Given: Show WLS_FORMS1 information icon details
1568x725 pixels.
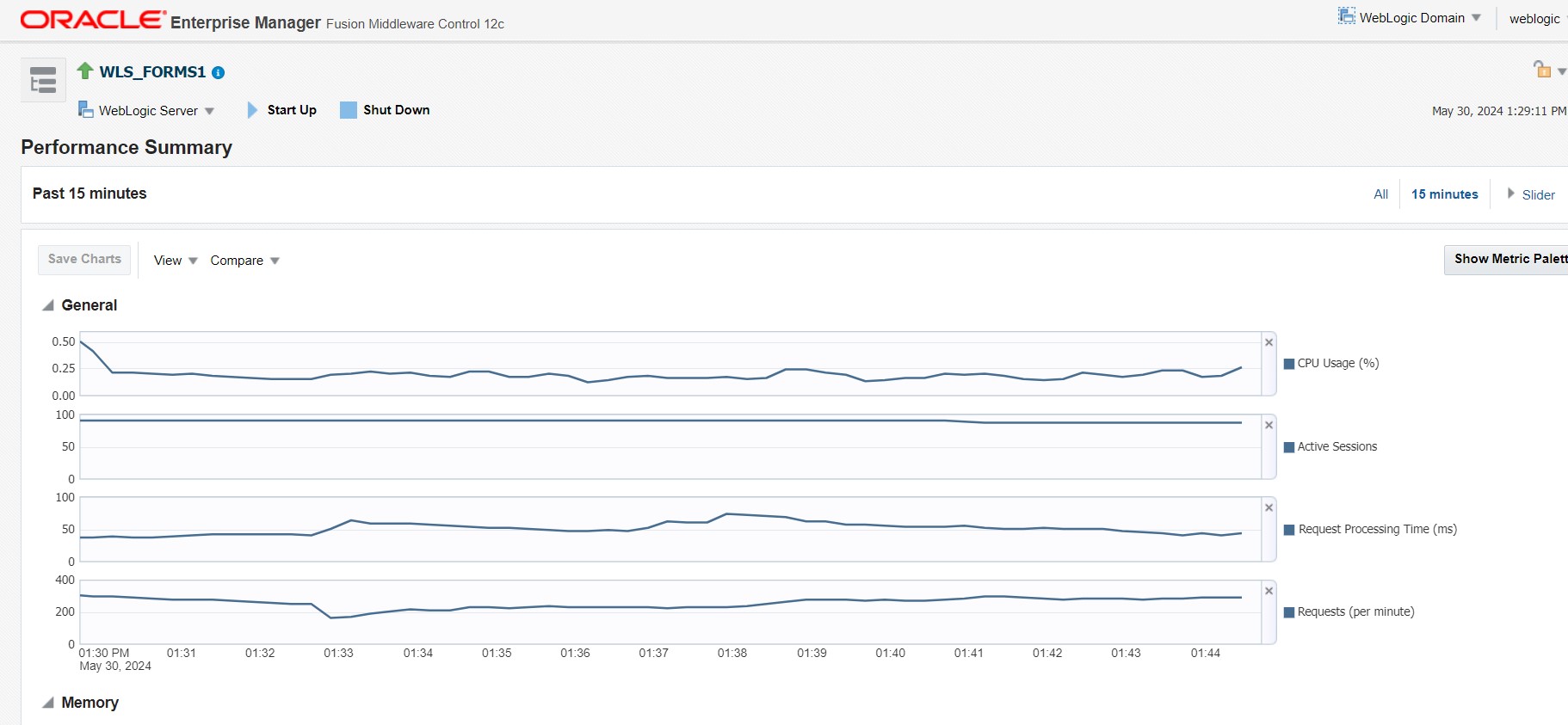Looking at the screenshot, I should tap(219, 73).
